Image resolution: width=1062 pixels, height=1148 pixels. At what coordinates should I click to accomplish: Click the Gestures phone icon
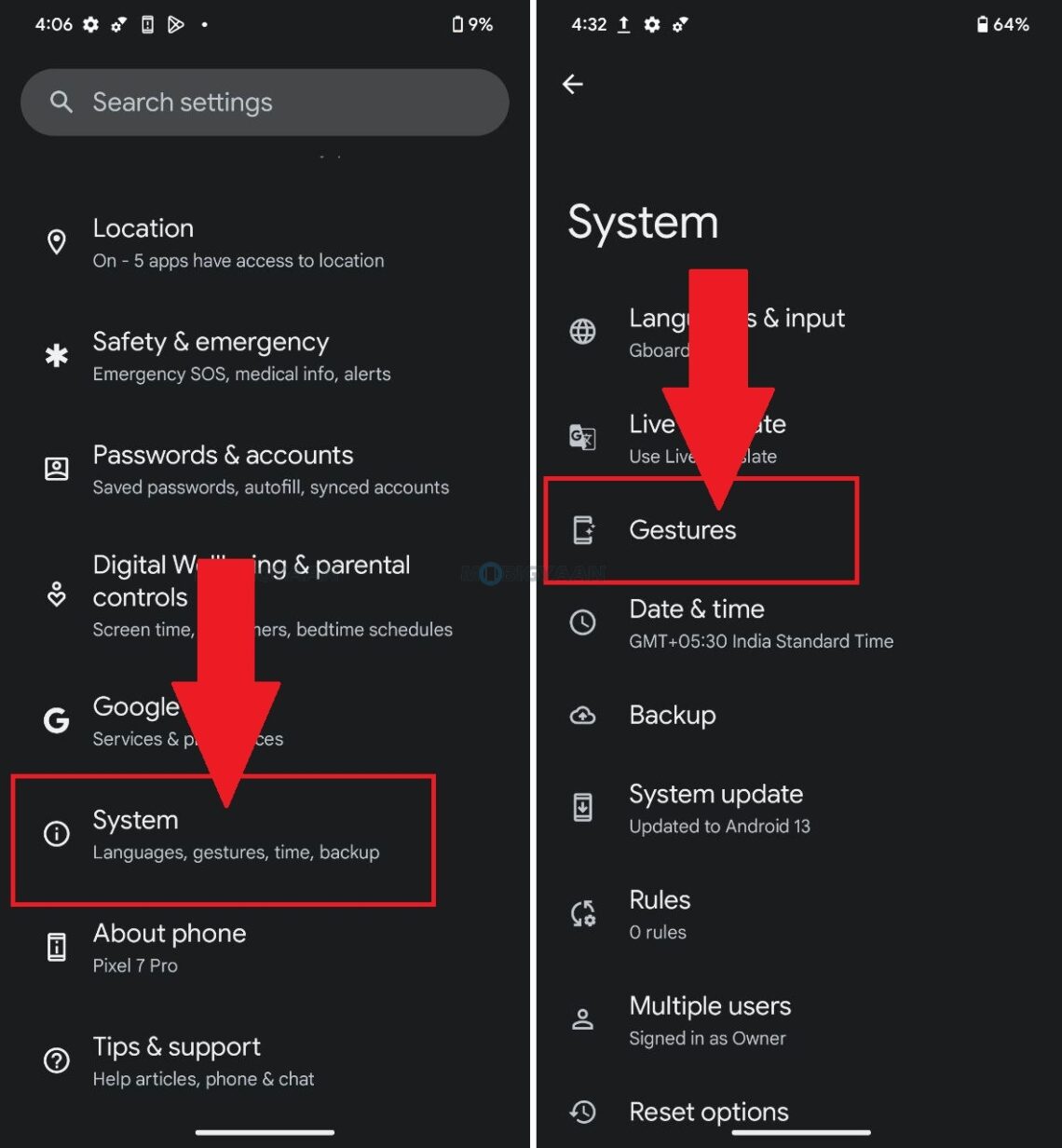click(584, 530)
